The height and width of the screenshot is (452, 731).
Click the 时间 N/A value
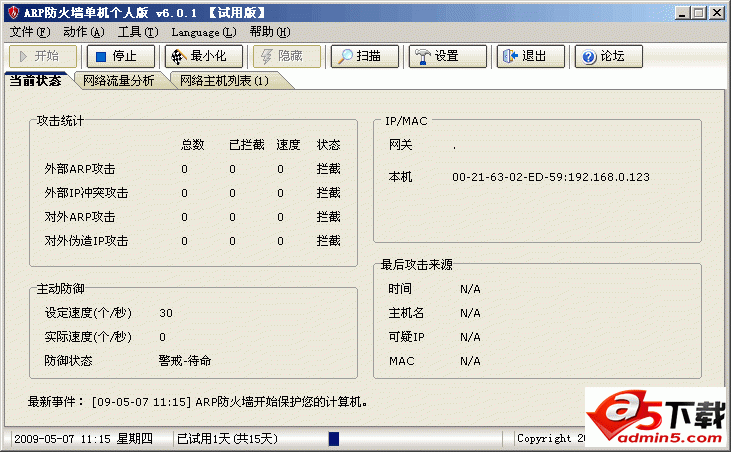[x=470, y=289]
